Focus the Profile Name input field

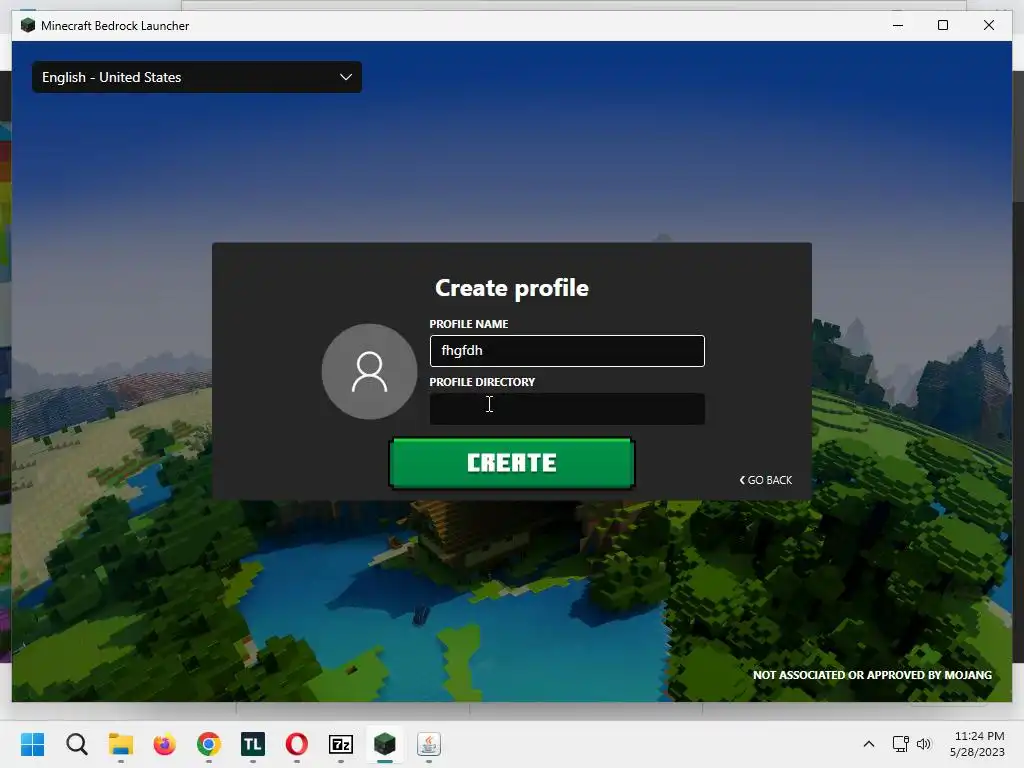pos(567,351)
